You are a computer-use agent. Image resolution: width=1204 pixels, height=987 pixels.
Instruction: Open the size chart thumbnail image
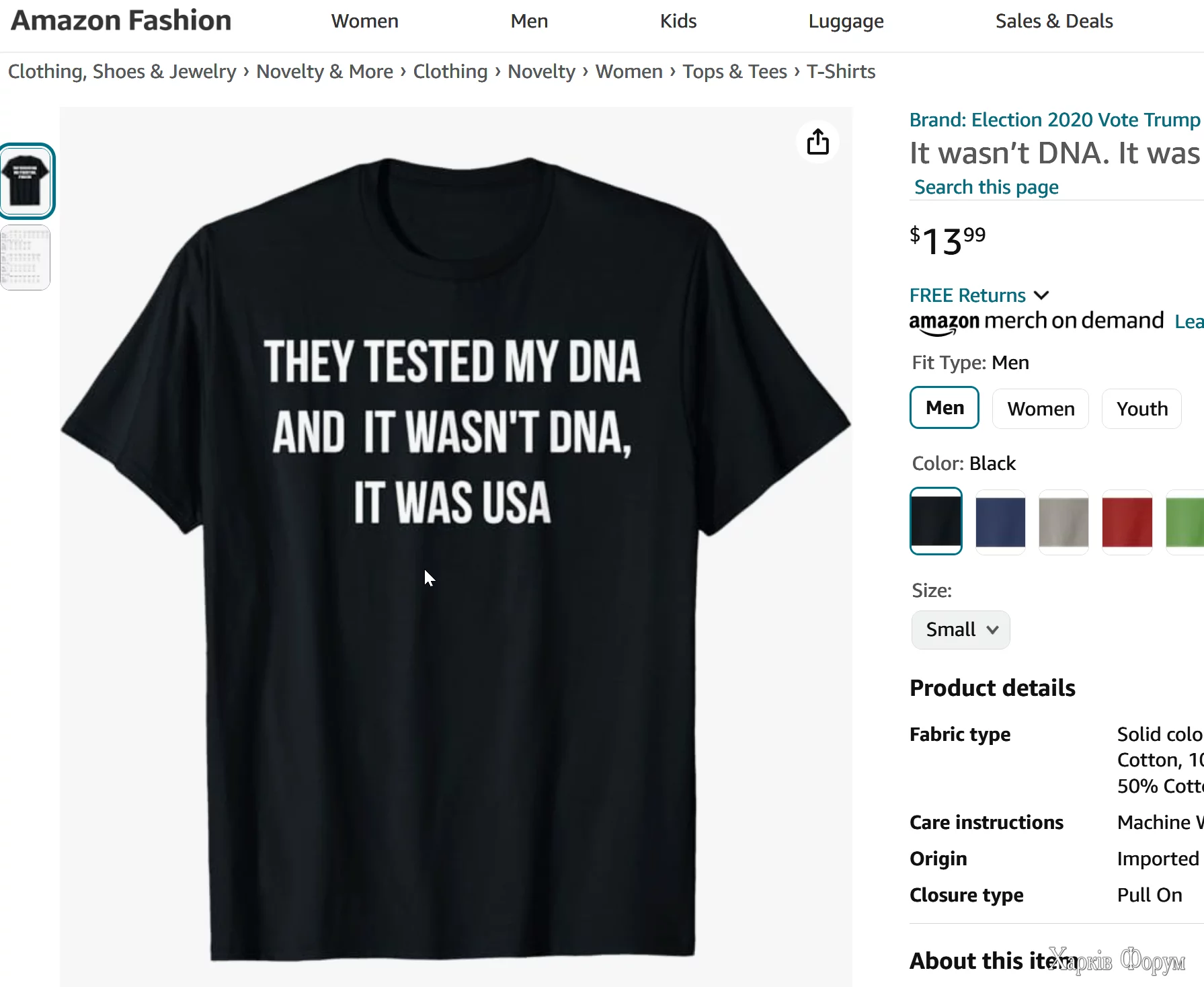coord(26,258)
